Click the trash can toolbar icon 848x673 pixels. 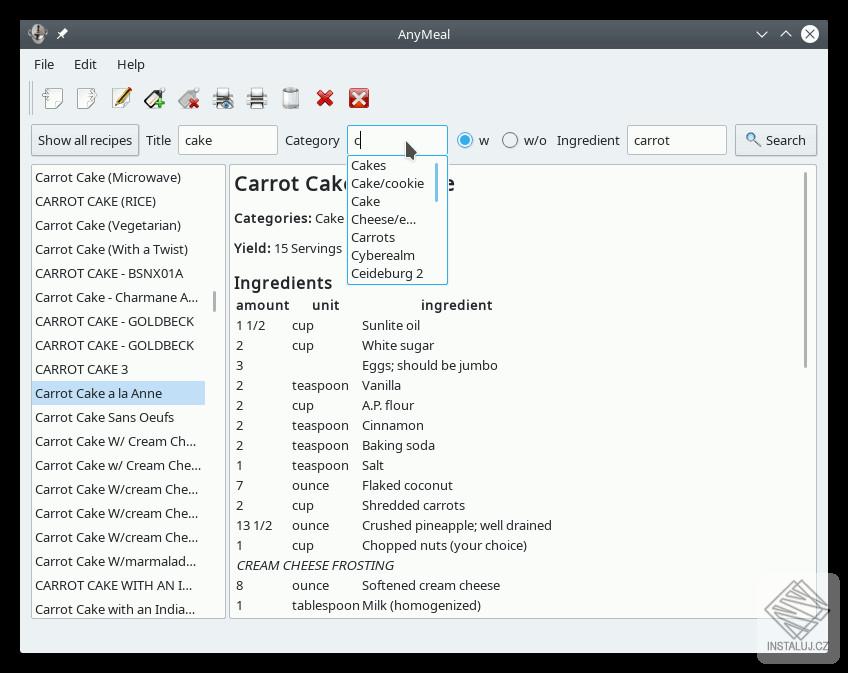tap(291, 98)
